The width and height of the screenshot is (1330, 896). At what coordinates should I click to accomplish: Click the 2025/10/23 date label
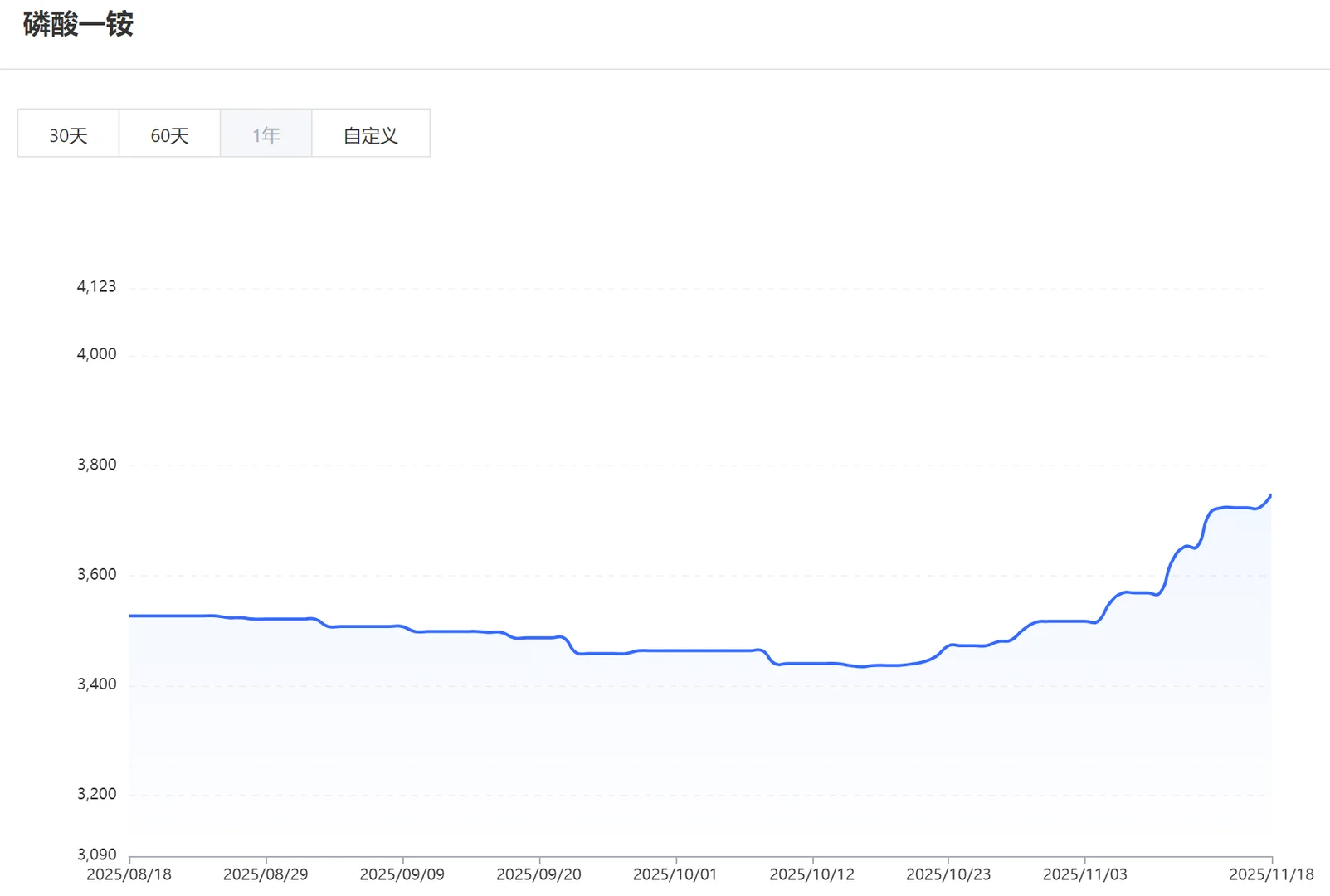[948, 874]
